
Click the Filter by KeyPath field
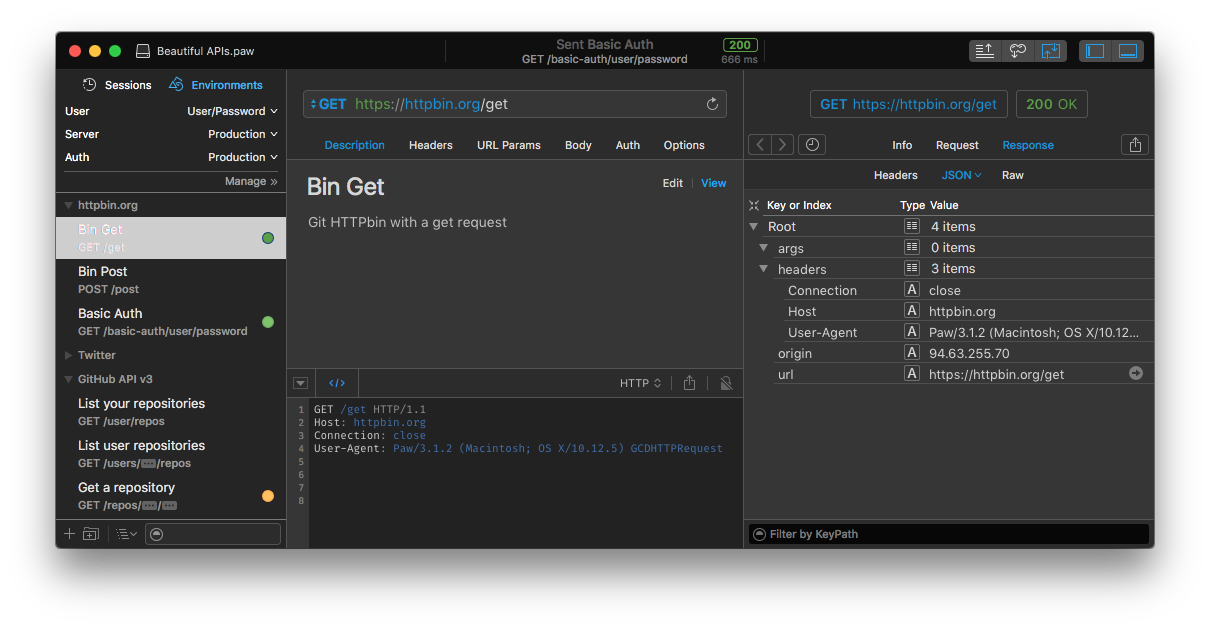pyautogui.click(x=949, y=534)
